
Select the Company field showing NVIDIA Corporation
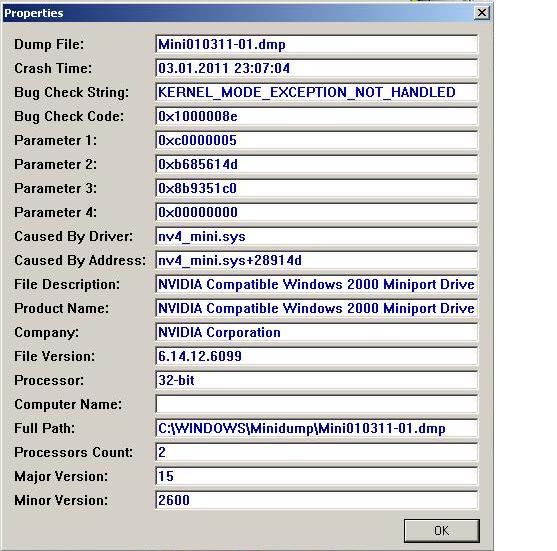[317, 332]
